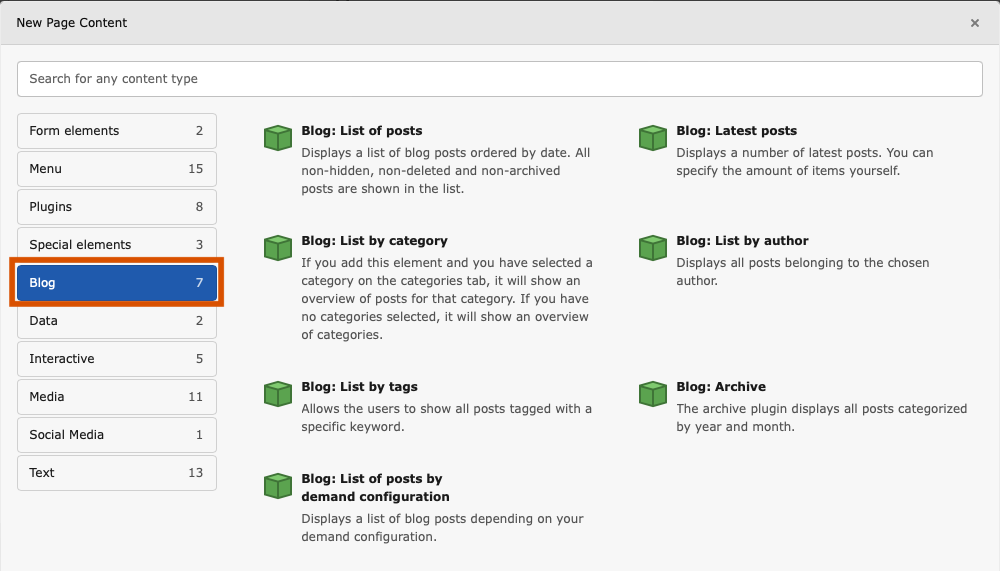Switch to the Menu category tab
The height and width of the screenshot is (571, 1000).
click(117, 169)
